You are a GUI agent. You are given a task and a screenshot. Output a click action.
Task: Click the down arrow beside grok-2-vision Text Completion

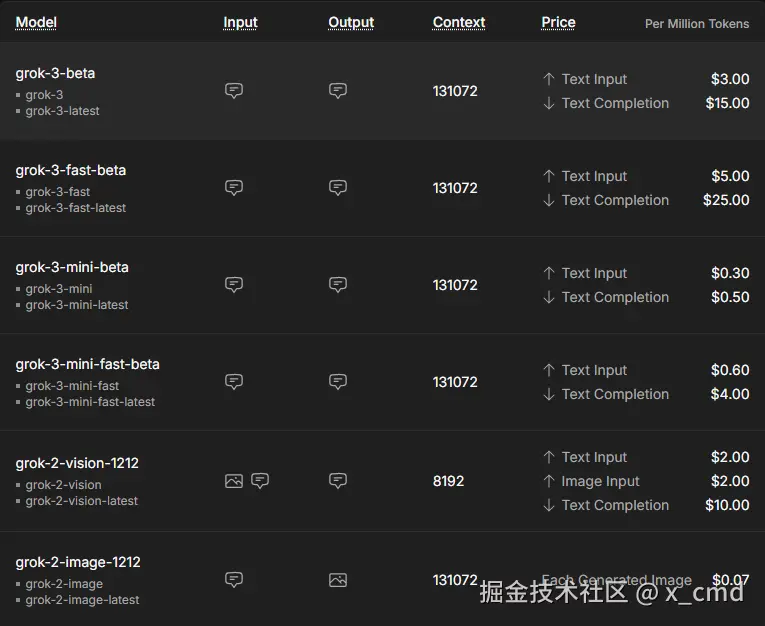pos(549,505)
